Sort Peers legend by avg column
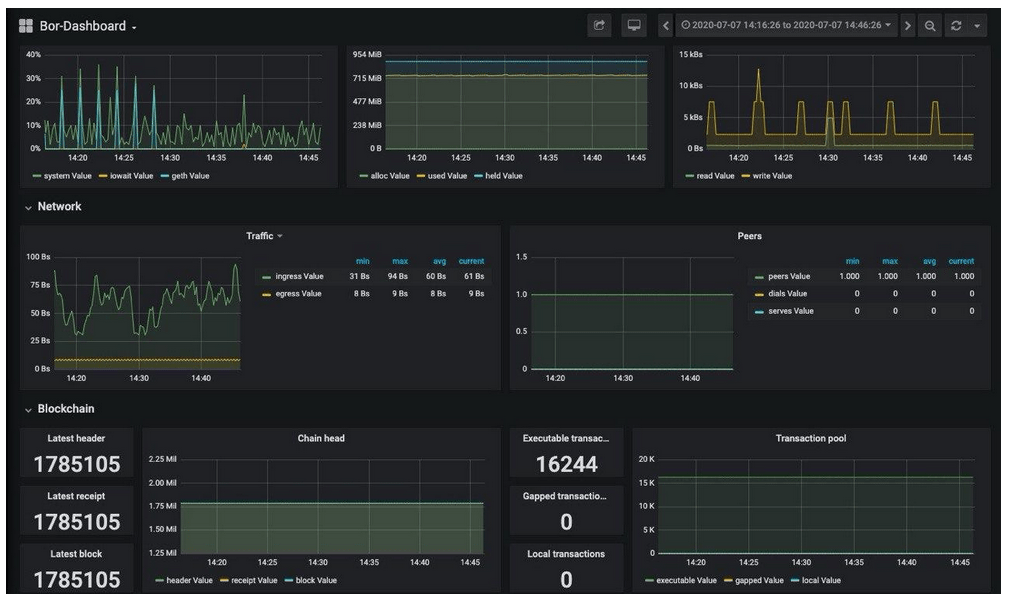Viewport: 1011px width, 601px height. pyautogui.click(x=929, y=261)
